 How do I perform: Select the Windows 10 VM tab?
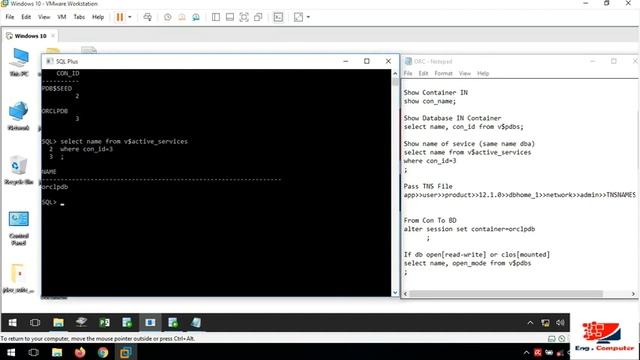[x=30, y=36]
